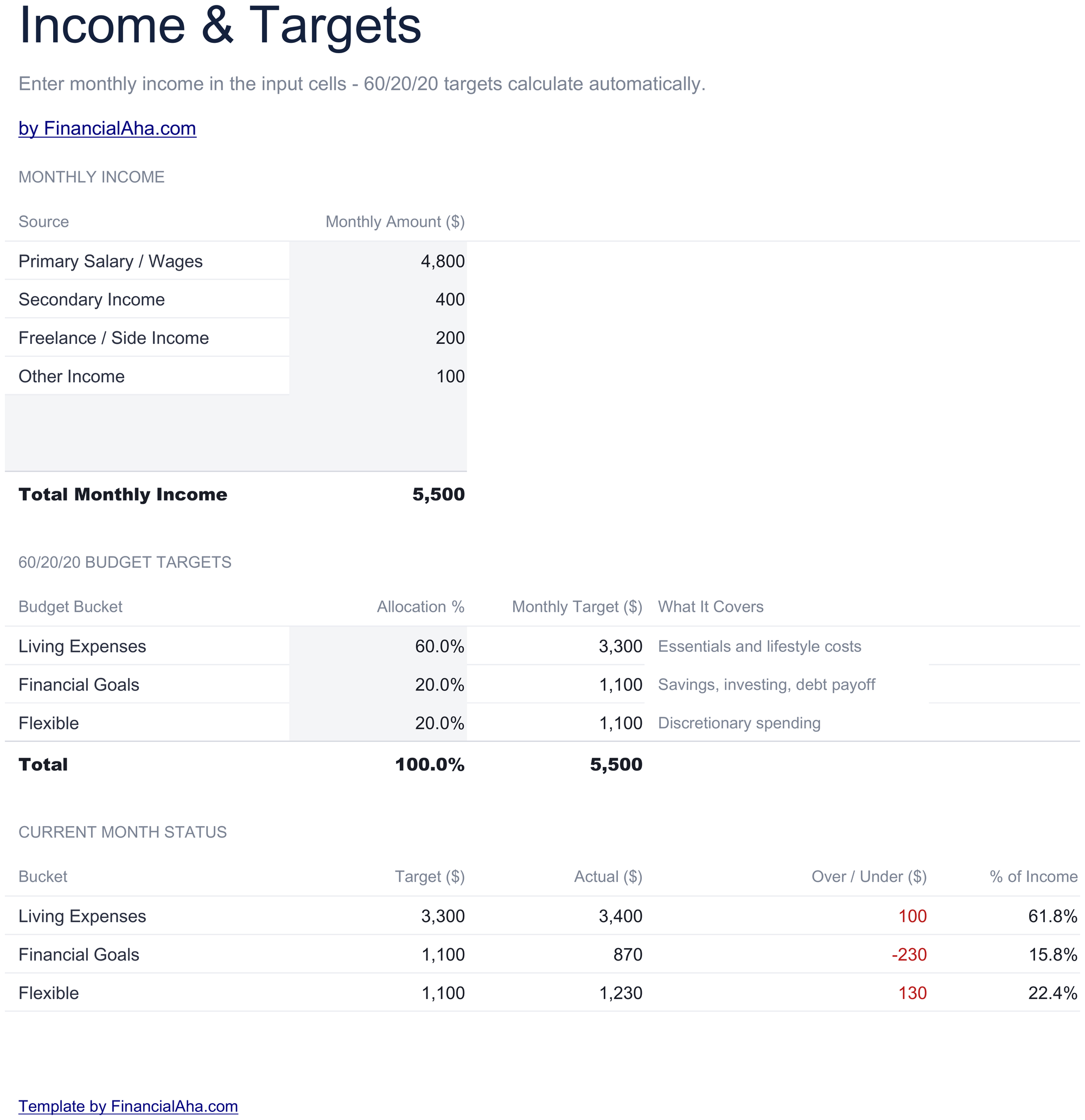Image resolution: width=1085 pixels, height=1120 pixels.
Task: Click the 'What It Covers' column header
Action: pos(711,606)
